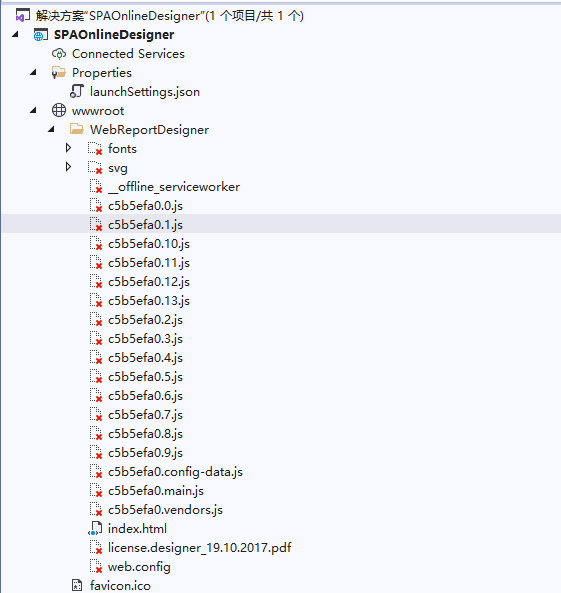Click the missing-file icon for c5b5efa0.11.js
This screenshot has height=593, width=561.
96,262
